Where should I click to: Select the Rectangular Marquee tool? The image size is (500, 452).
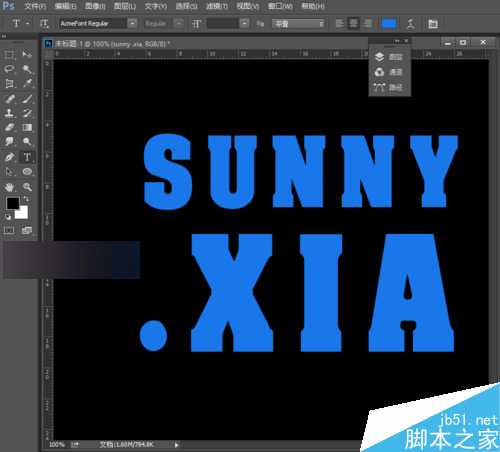10,55
